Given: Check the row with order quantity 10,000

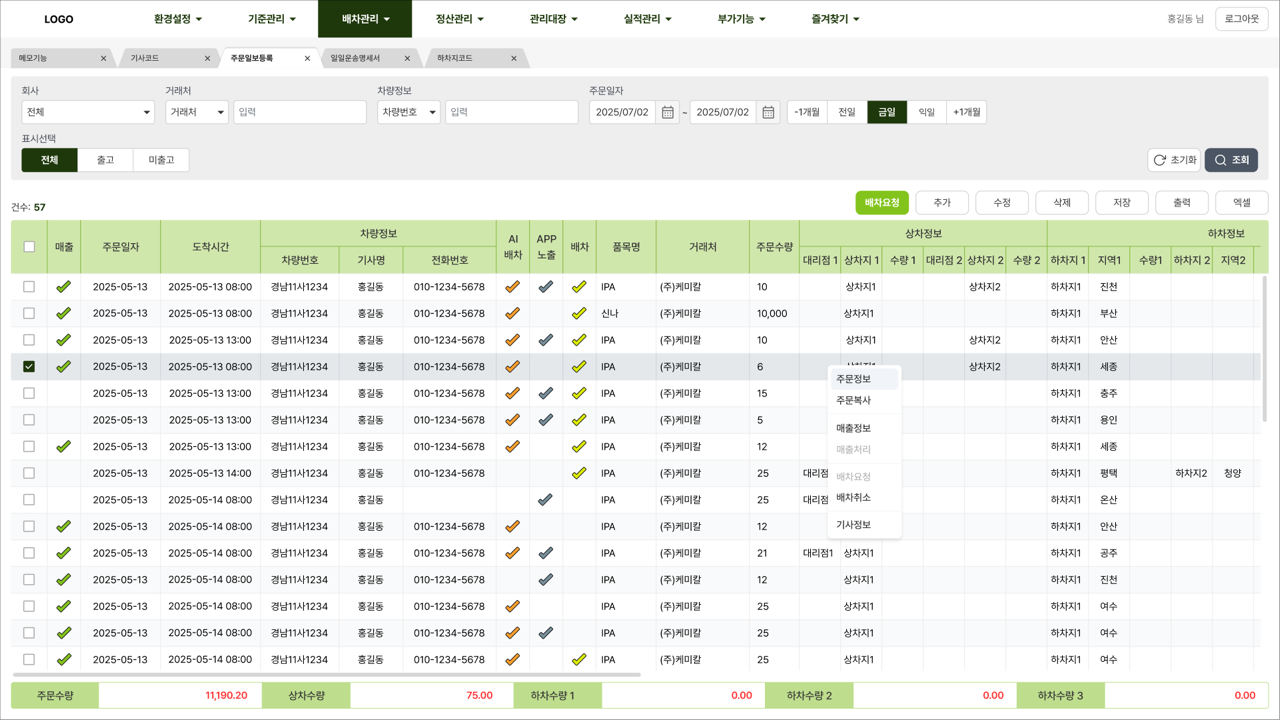Looking at the screenshot, I should pos(29,313).
